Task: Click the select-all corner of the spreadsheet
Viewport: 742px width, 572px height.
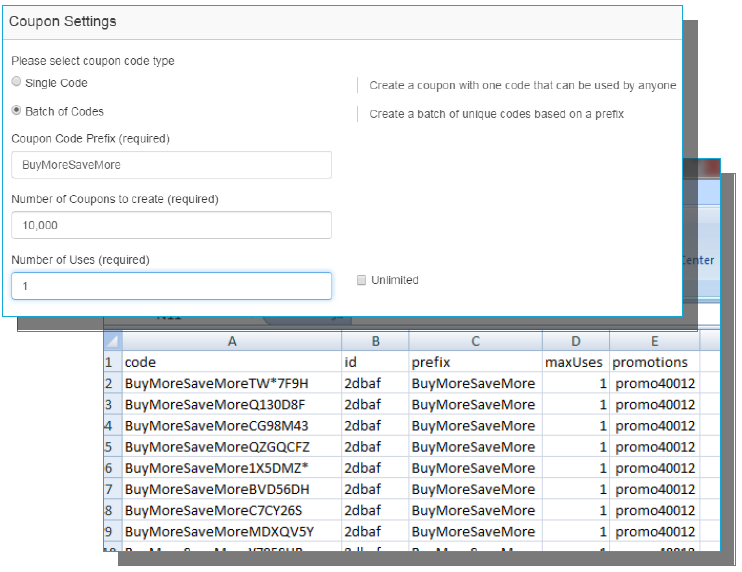Action: coord(113,341)
